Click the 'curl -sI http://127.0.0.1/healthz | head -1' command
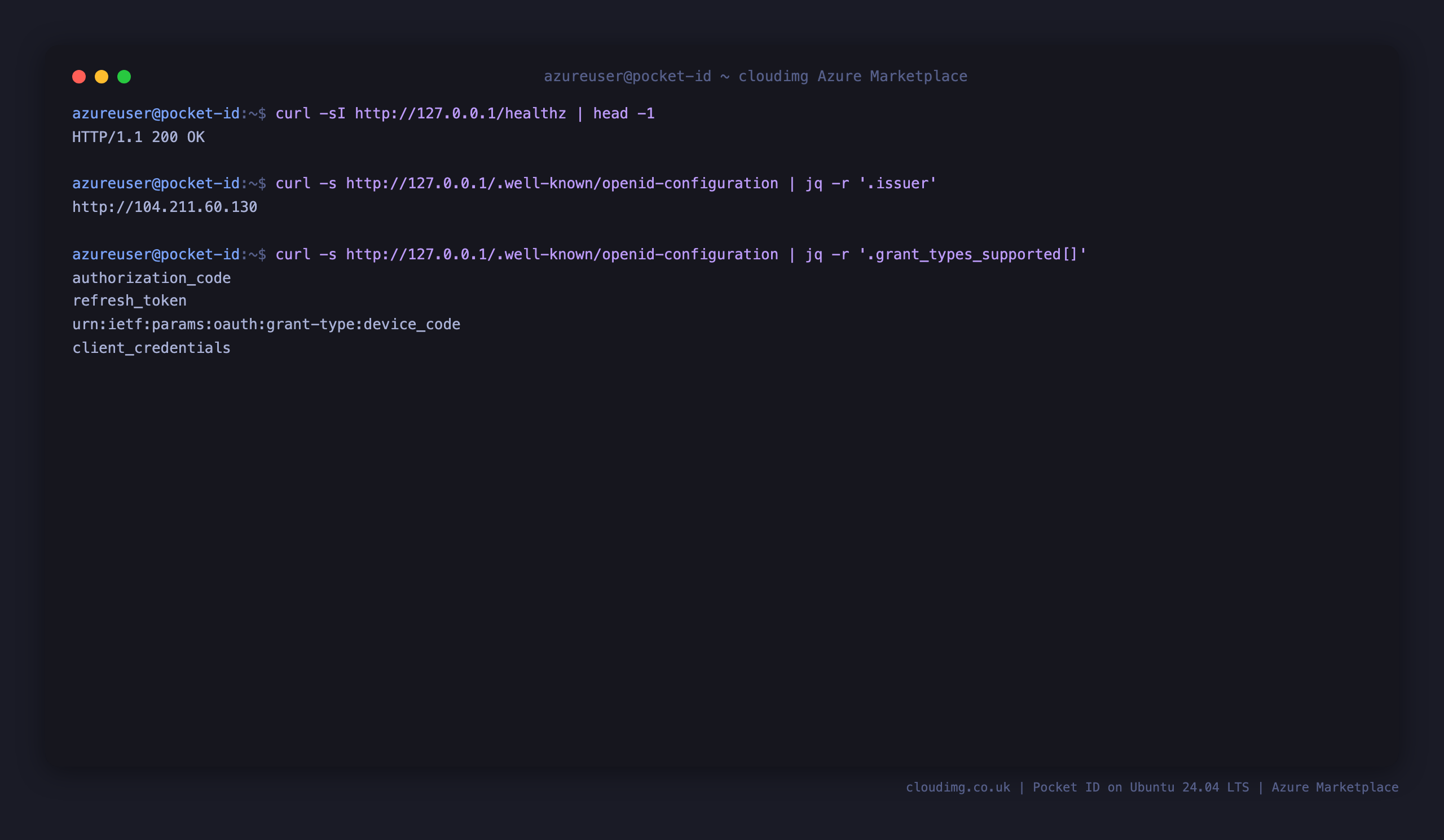The width and height of the screenshot is (1444, 840). coord(465,113)
